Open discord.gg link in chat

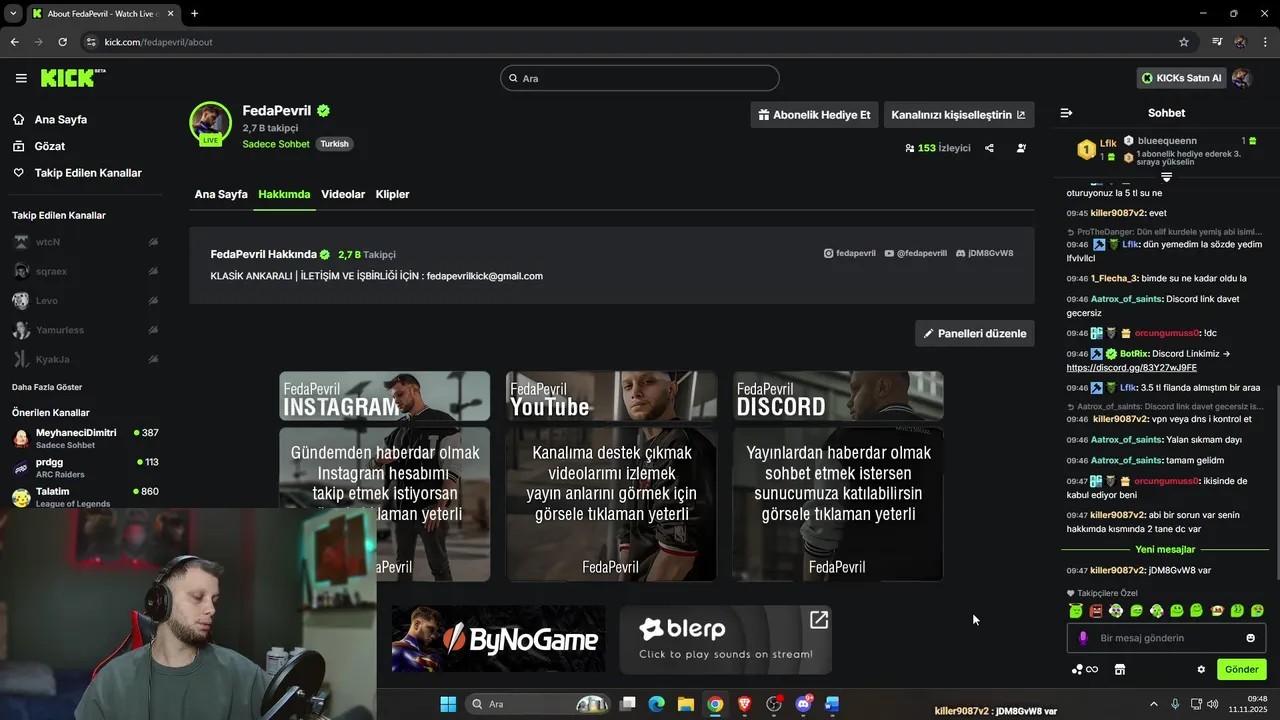[x=1131, y=367]
